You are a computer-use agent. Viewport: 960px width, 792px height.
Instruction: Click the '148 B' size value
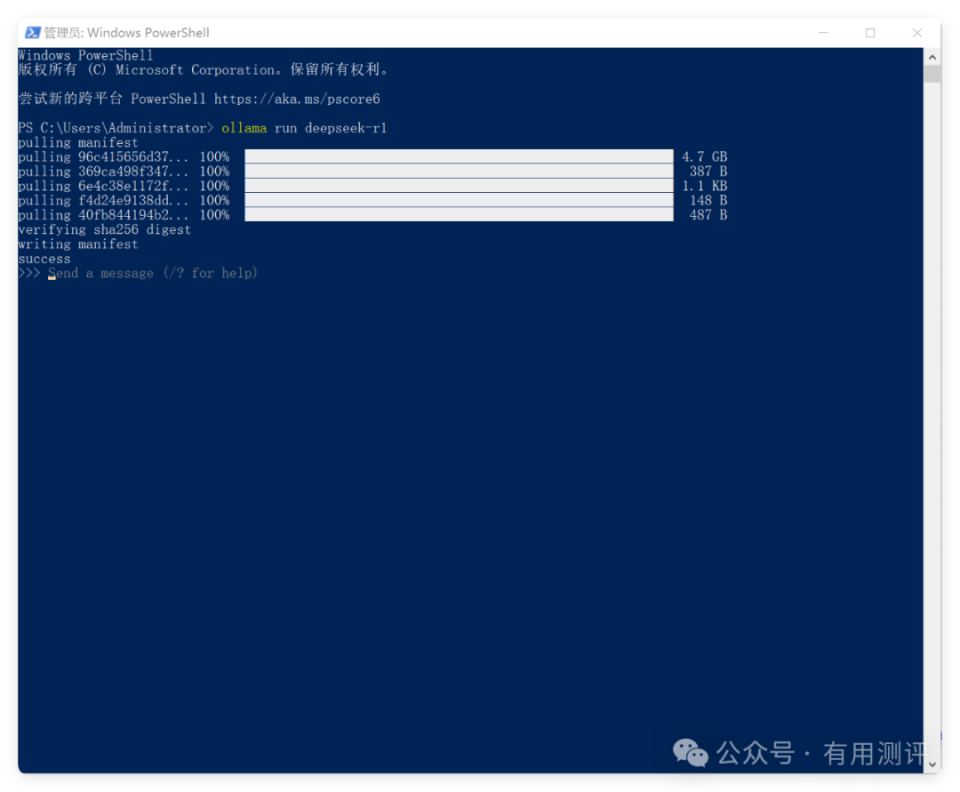[708, 200]
